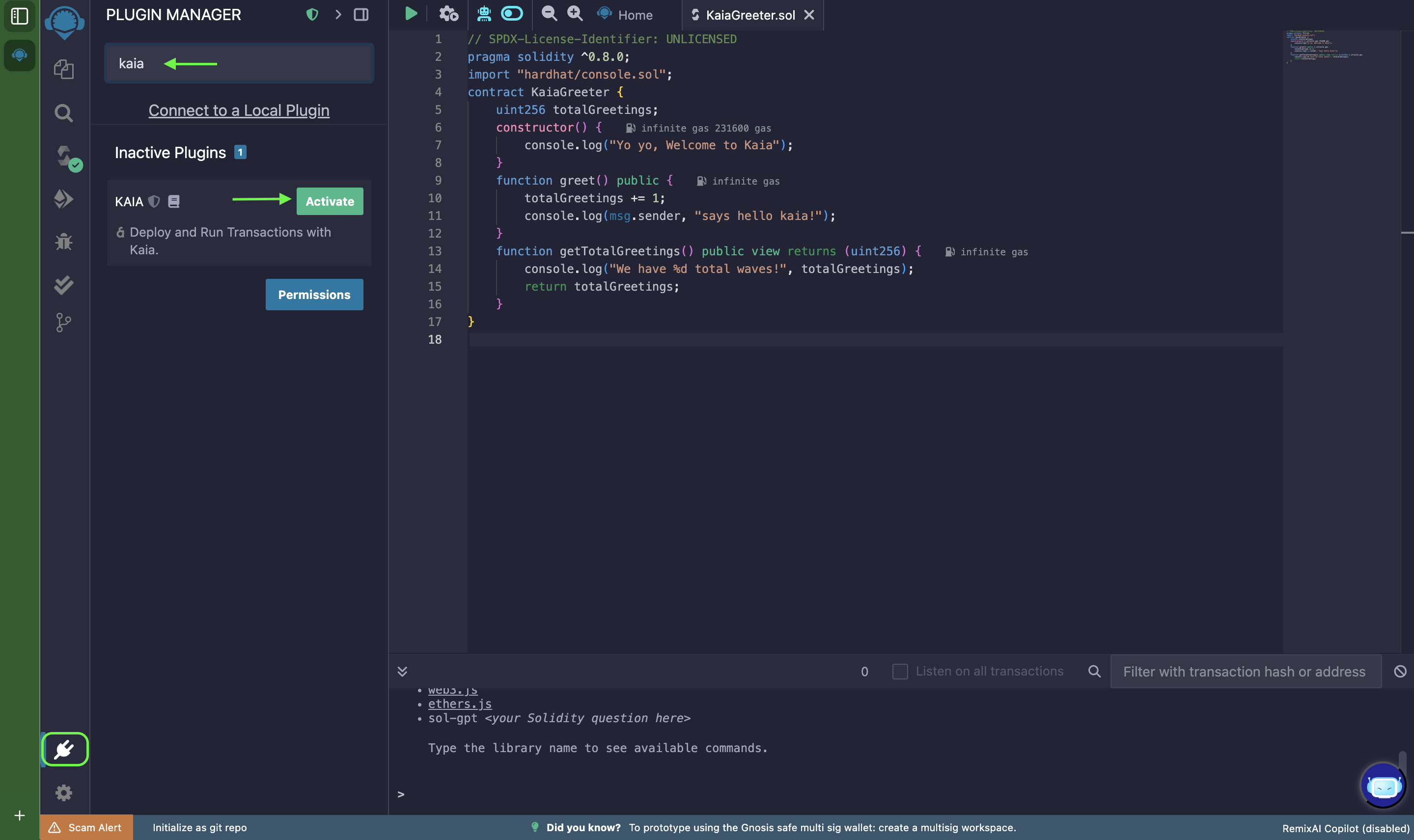Click Initialize as git repo
The image size is (1414, 840).
(200, 828)
